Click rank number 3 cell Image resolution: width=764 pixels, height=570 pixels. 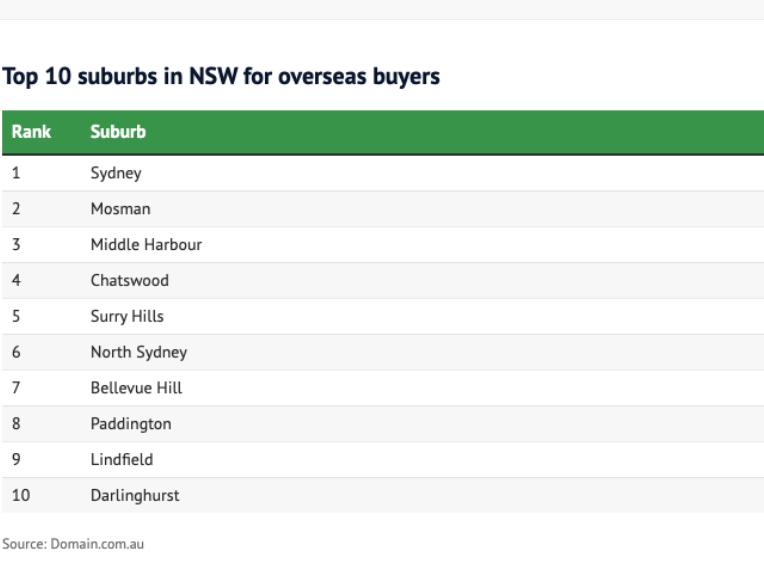coord(16,245)
